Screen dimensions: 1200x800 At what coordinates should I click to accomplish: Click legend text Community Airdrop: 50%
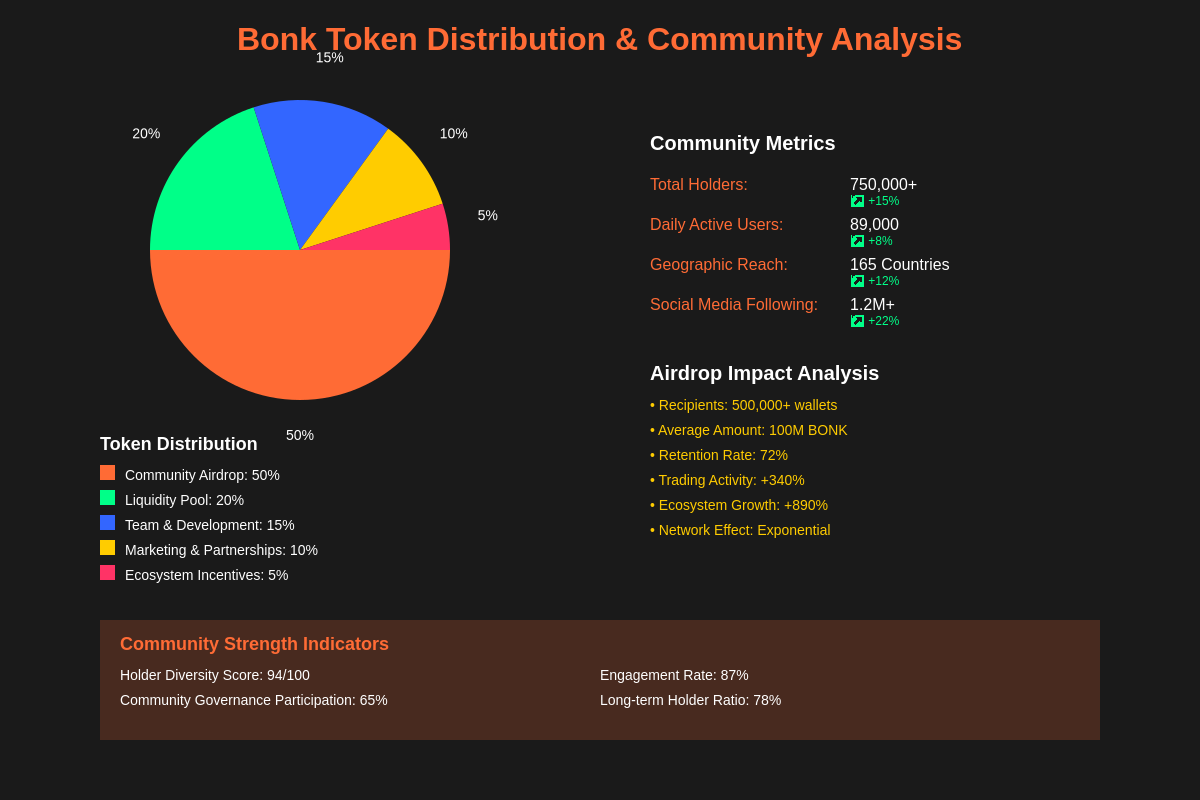(x=202, y=475)
